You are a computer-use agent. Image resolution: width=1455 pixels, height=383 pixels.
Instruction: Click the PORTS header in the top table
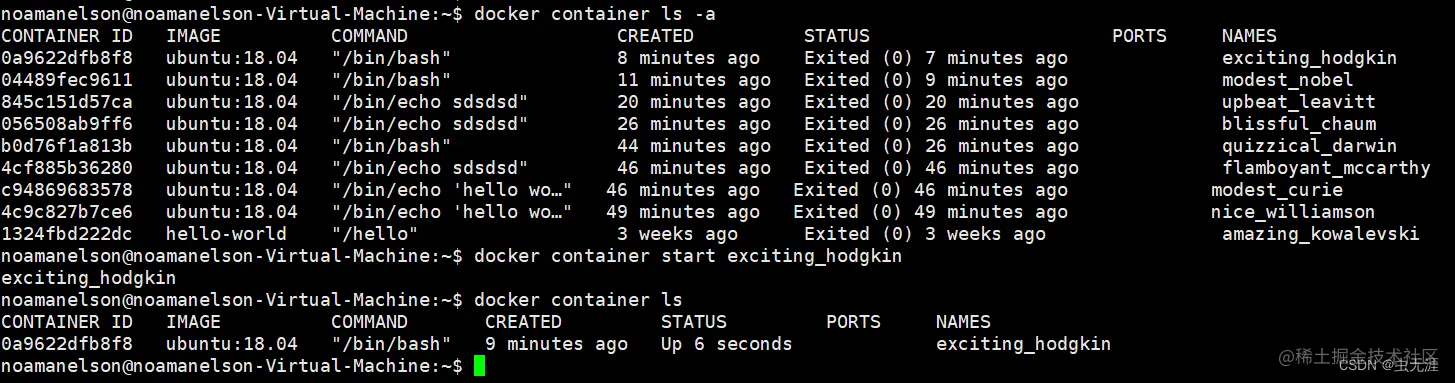tap(1139, 36)
